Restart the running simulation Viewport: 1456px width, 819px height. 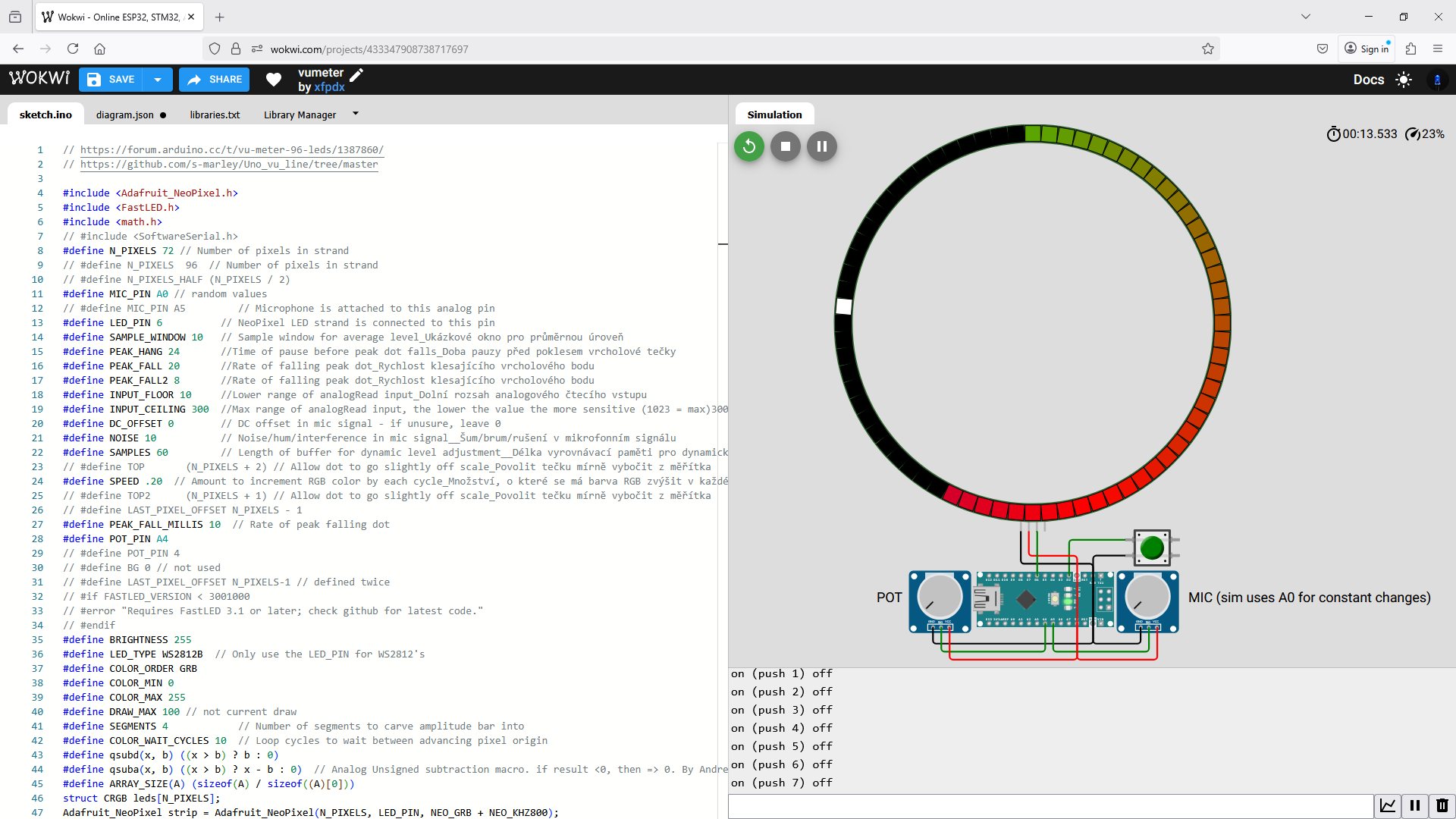[x=748, y=146]
